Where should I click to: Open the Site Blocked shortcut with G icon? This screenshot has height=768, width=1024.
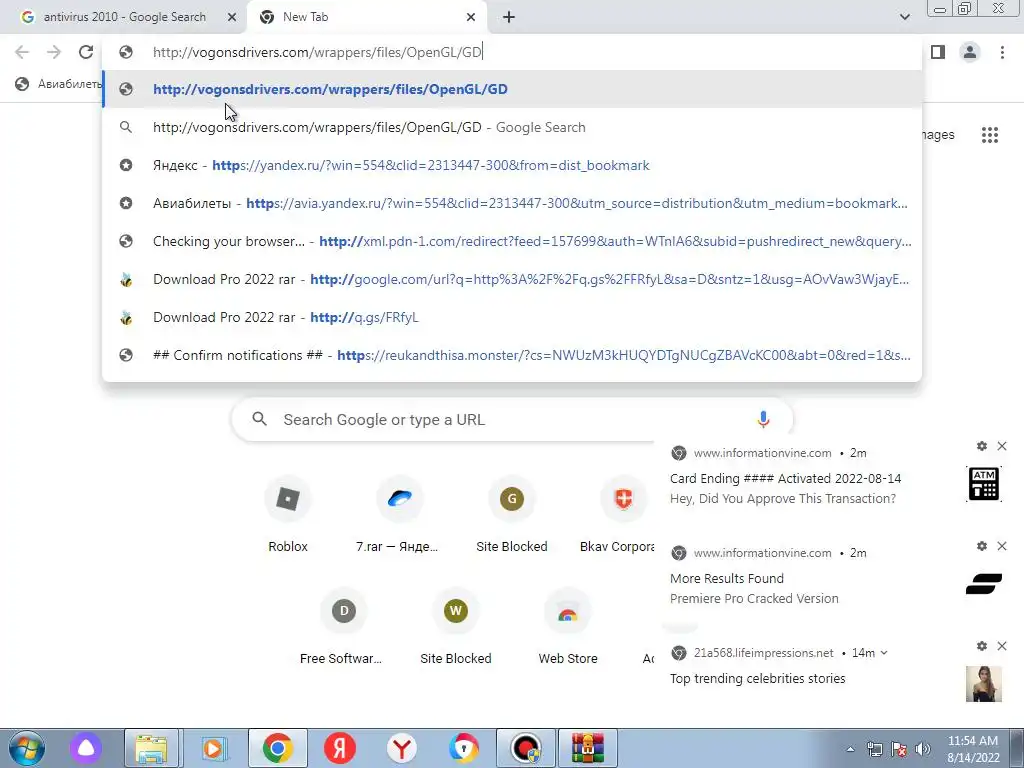pyautogui.click(x=511, y=516)
